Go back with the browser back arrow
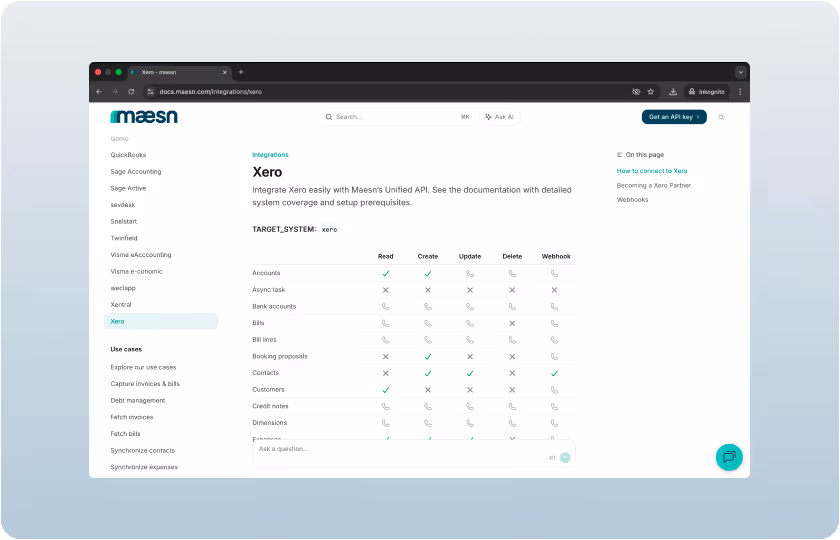 tap(99, 92)
